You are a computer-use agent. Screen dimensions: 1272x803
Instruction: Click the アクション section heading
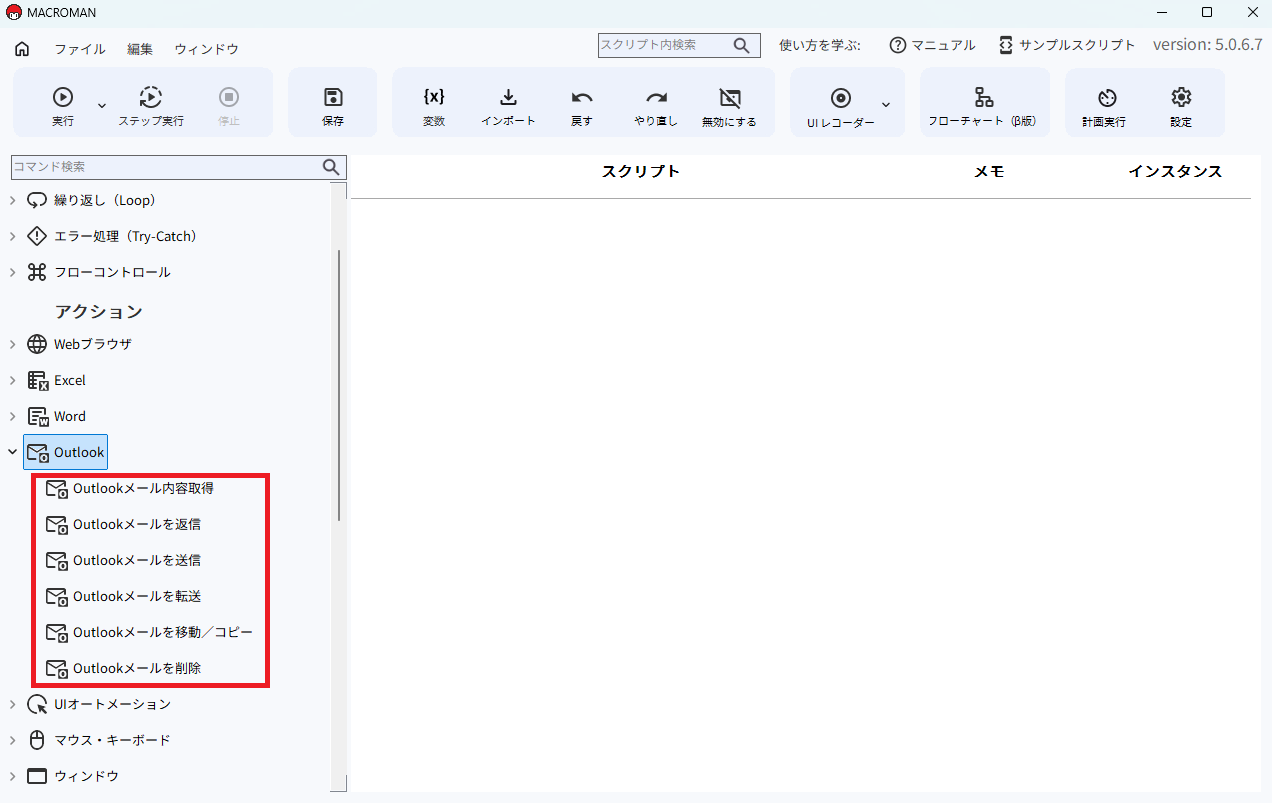point(99,311)
